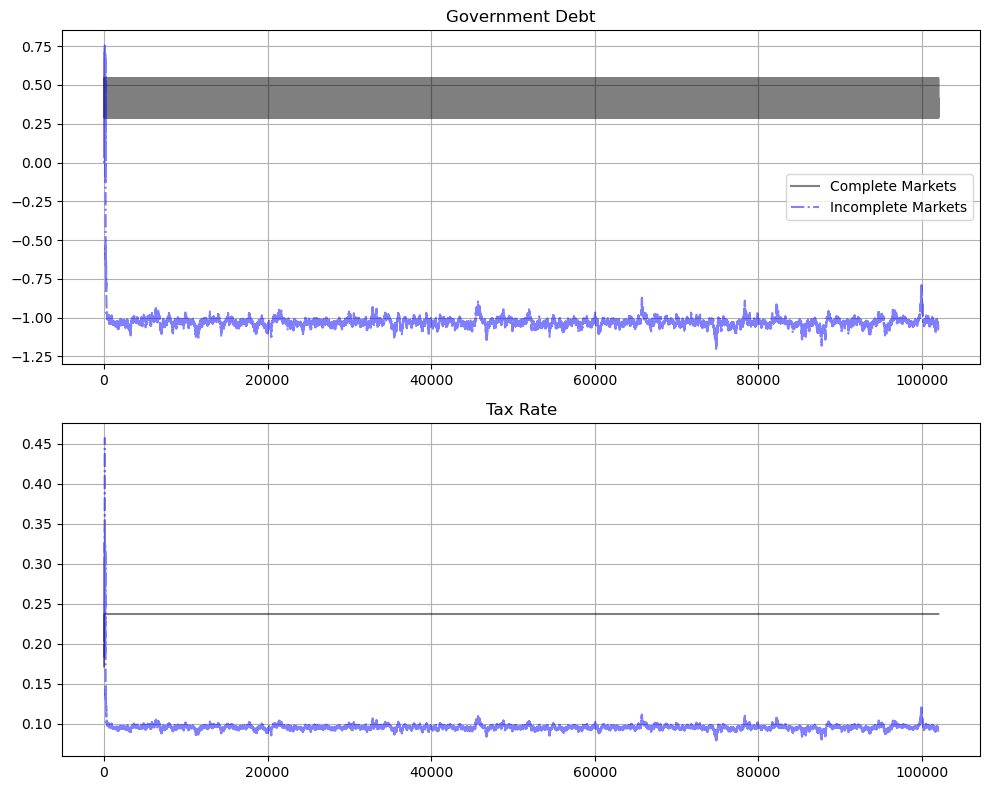The width and height of the screenshot is (990, 790).
Task: Click the 60000 x-axis label under Government Debt
Action: pos(595,380)
